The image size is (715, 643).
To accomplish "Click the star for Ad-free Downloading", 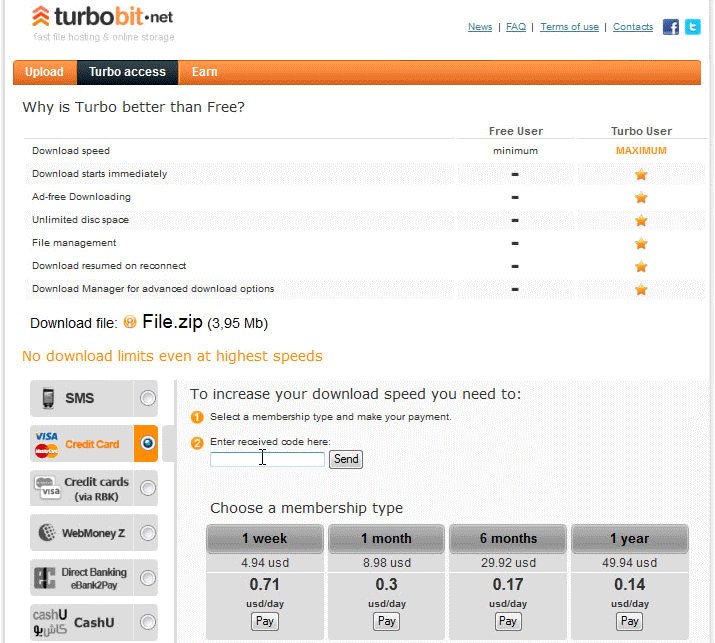I will 641,197.
